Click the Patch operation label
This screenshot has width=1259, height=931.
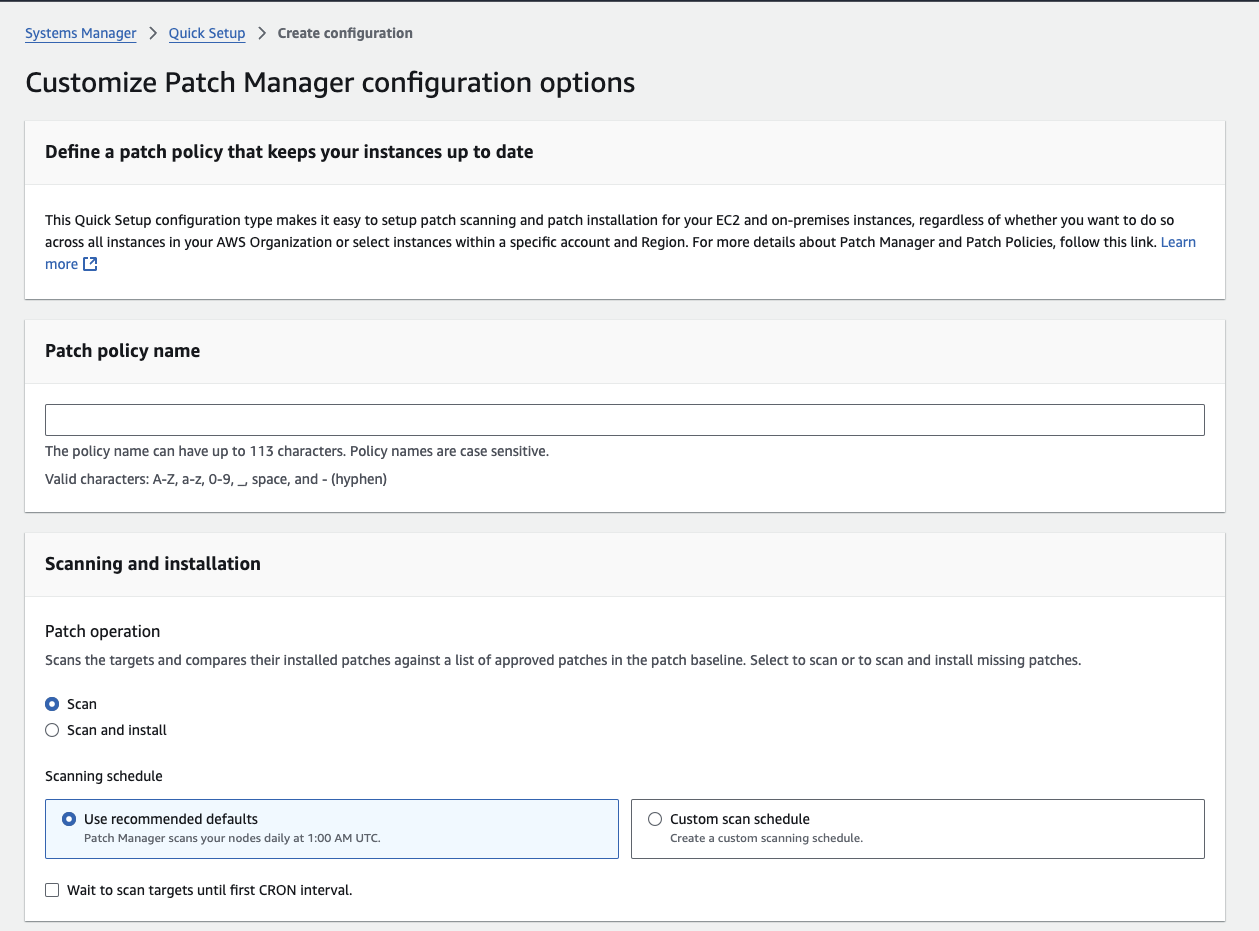(103, 631)
